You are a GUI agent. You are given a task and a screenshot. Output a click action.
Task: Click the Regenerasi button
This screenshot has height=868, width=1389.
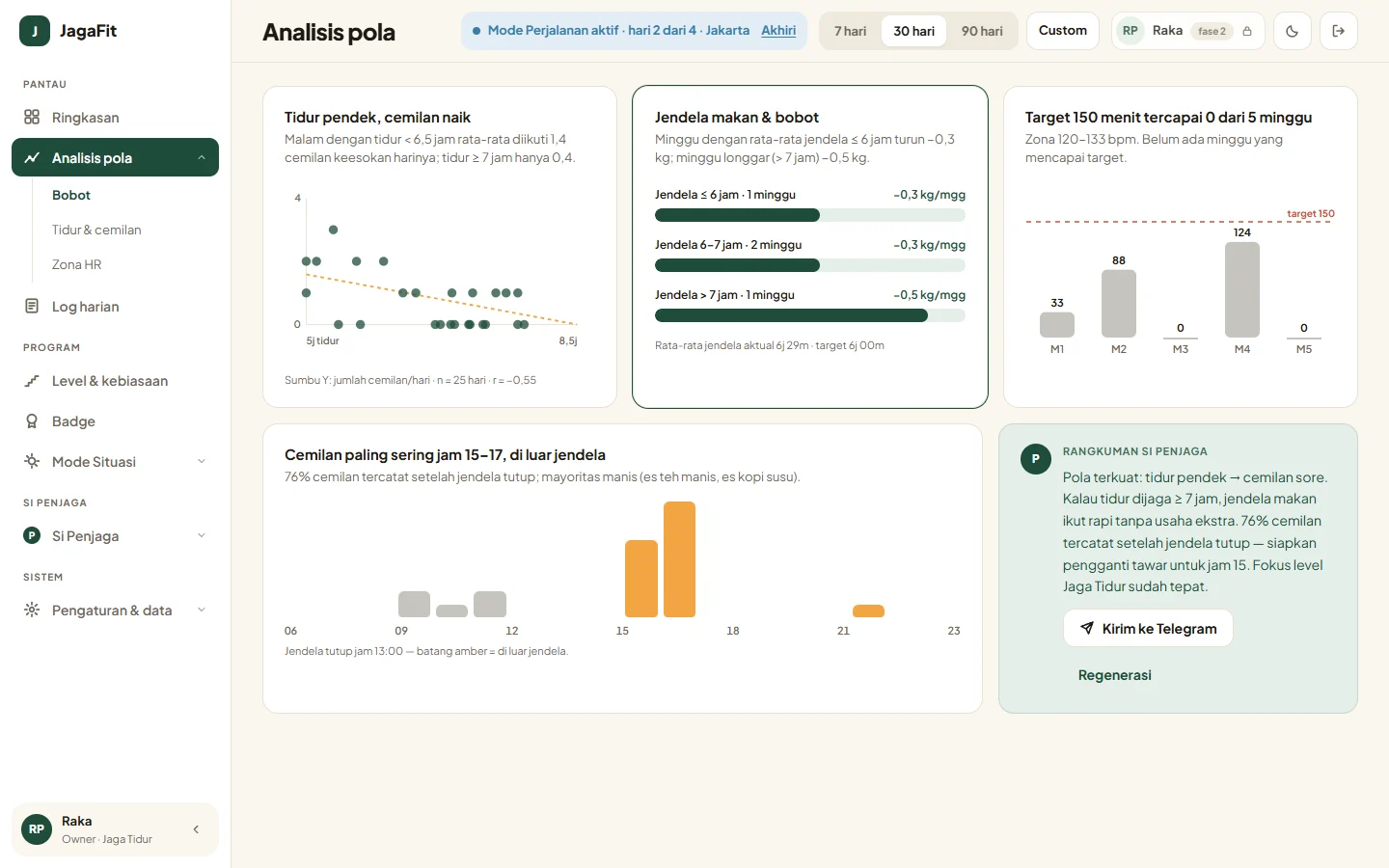(1115, 675)
